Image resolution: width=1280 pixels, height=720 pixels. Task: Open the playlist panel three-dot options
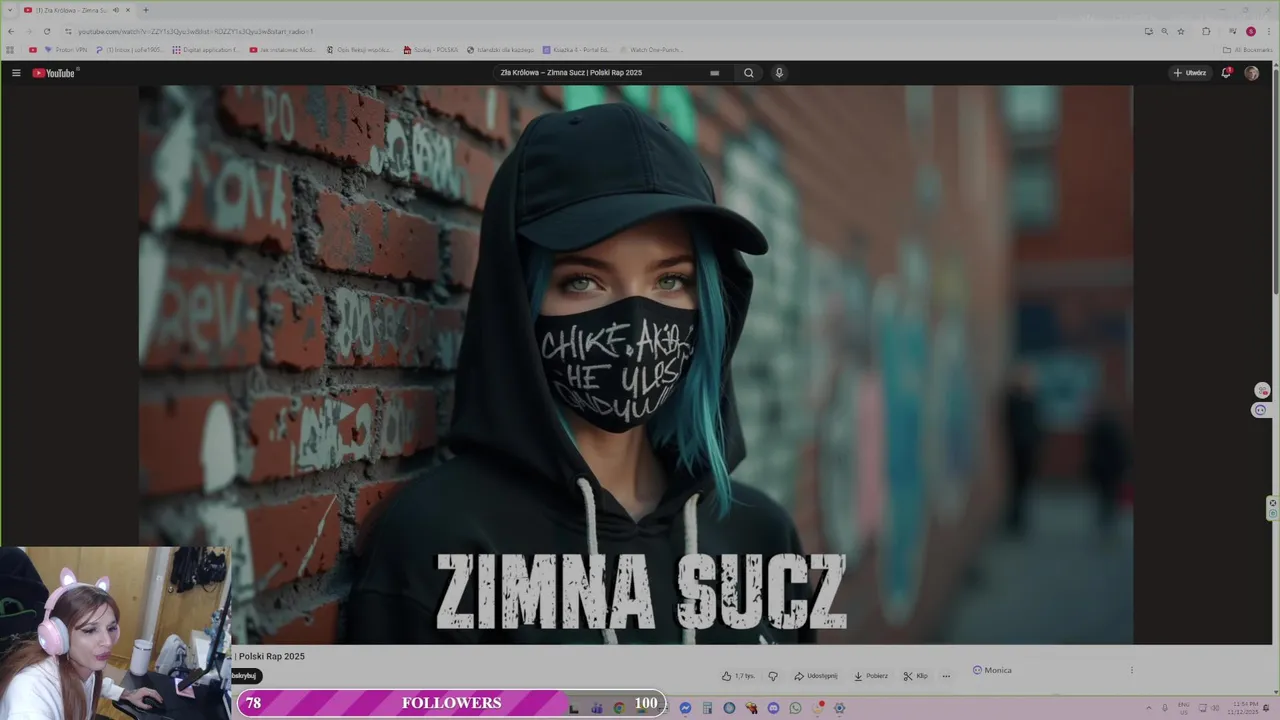[1132, 670]
